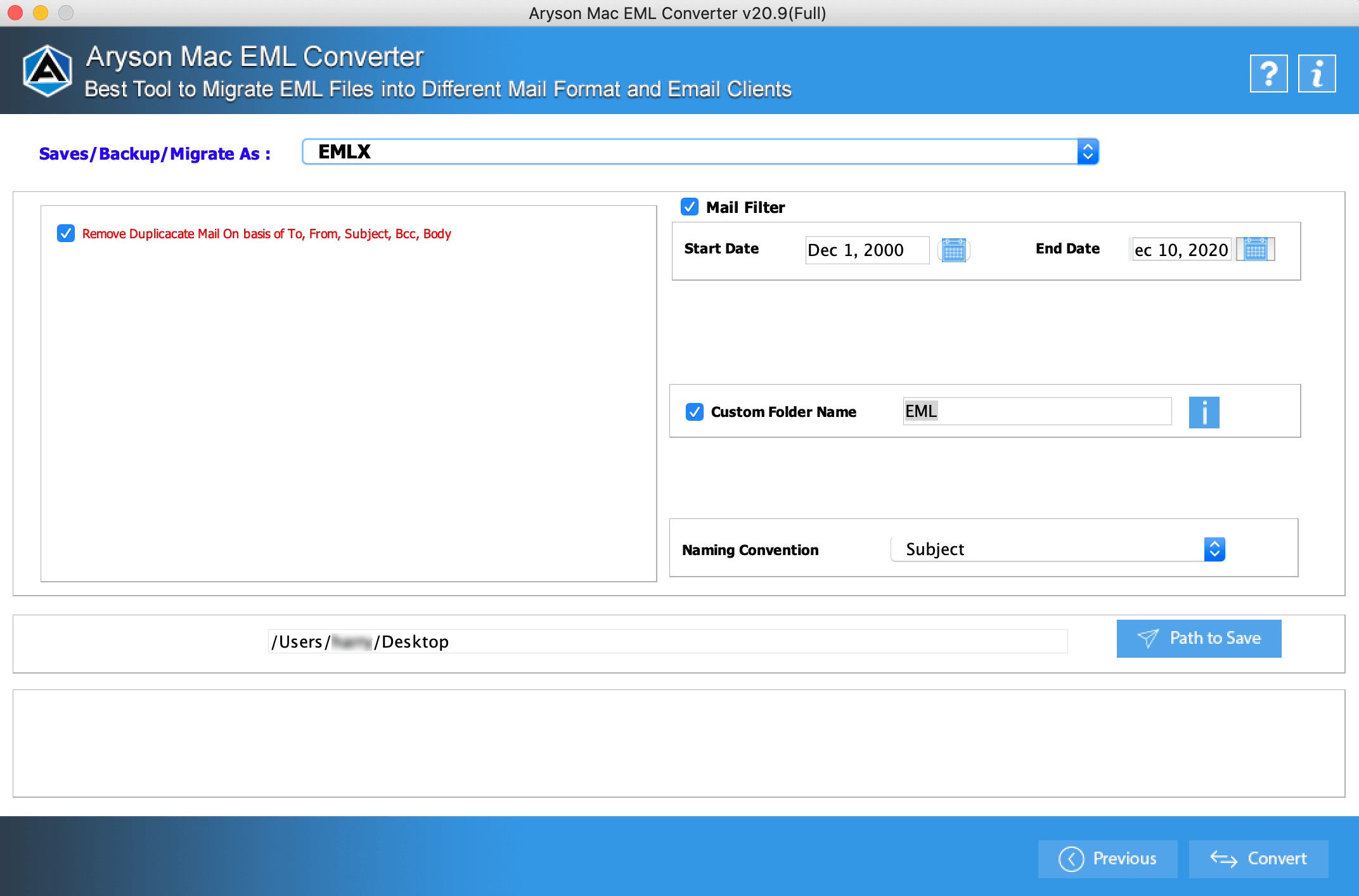Go back with the Previous button

pyautogui.click(x=1107, y=859)
